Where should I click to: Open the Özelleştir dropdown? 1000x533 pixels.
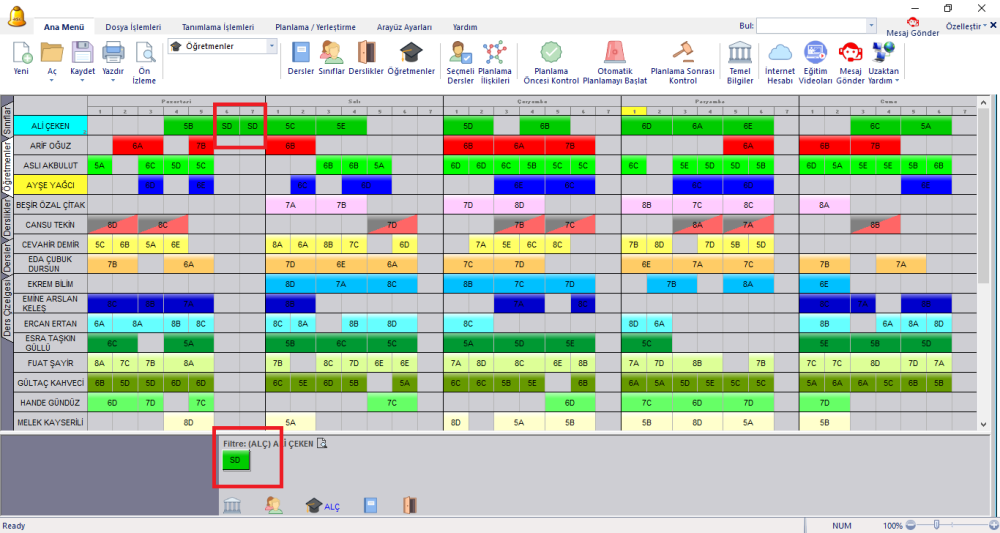click(x=966, y=26)
